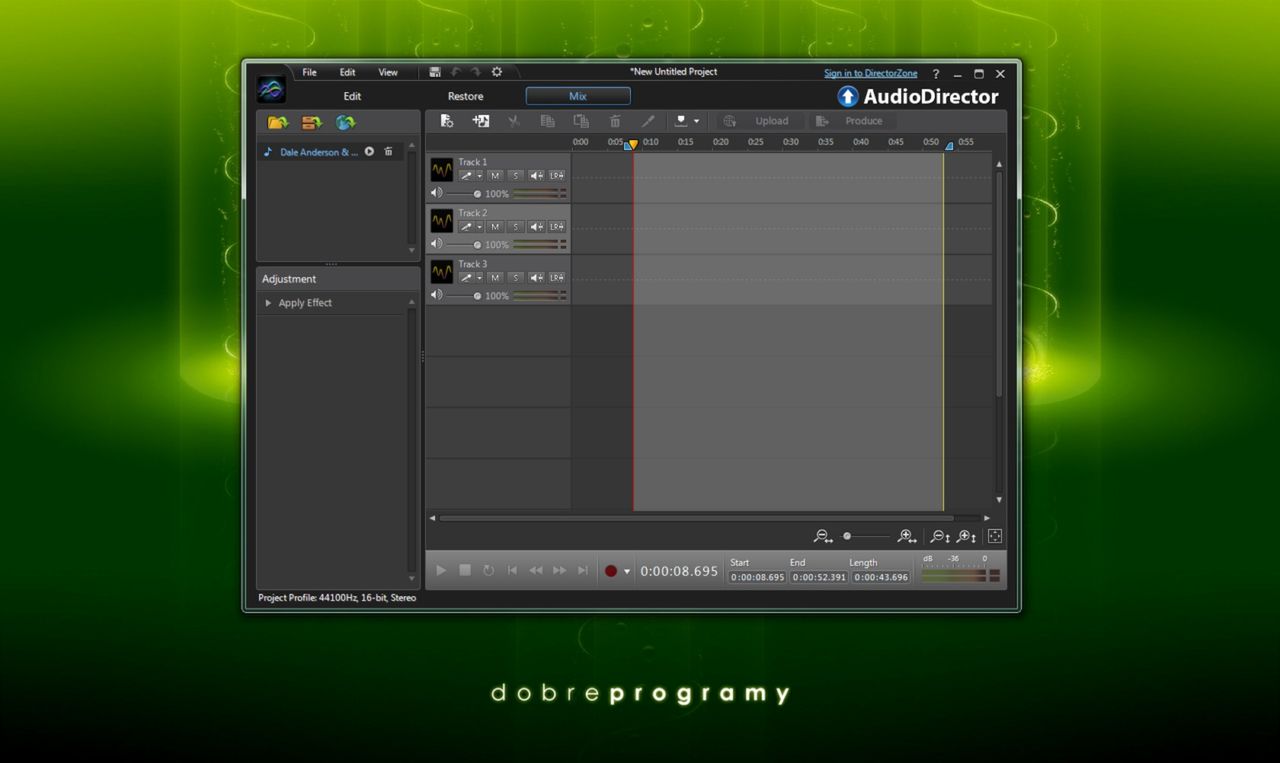Click the redo arrow icon

[476, 72]
